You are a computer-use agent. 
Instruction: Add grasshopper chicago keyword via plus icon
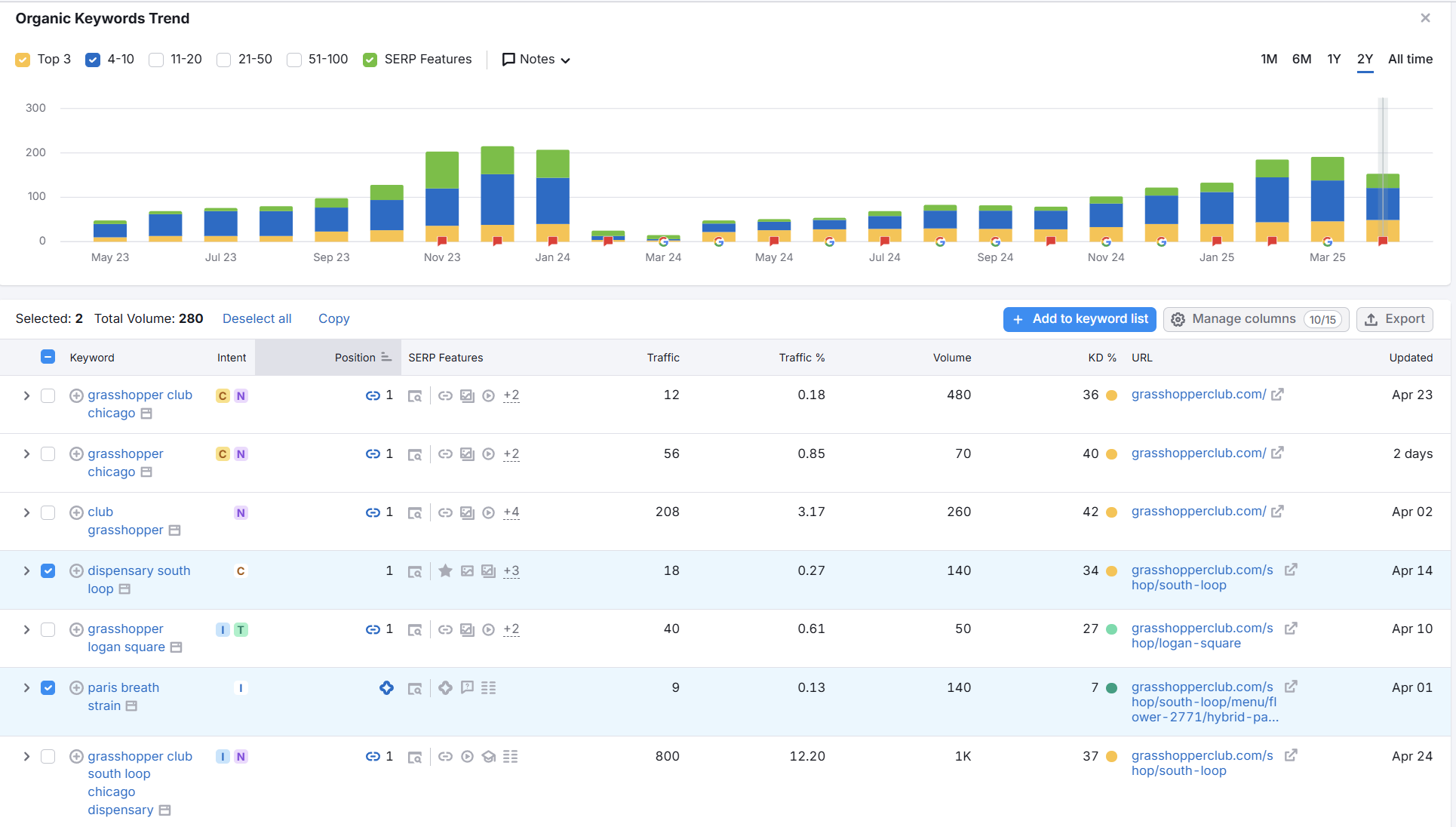[x=76, y=454]
